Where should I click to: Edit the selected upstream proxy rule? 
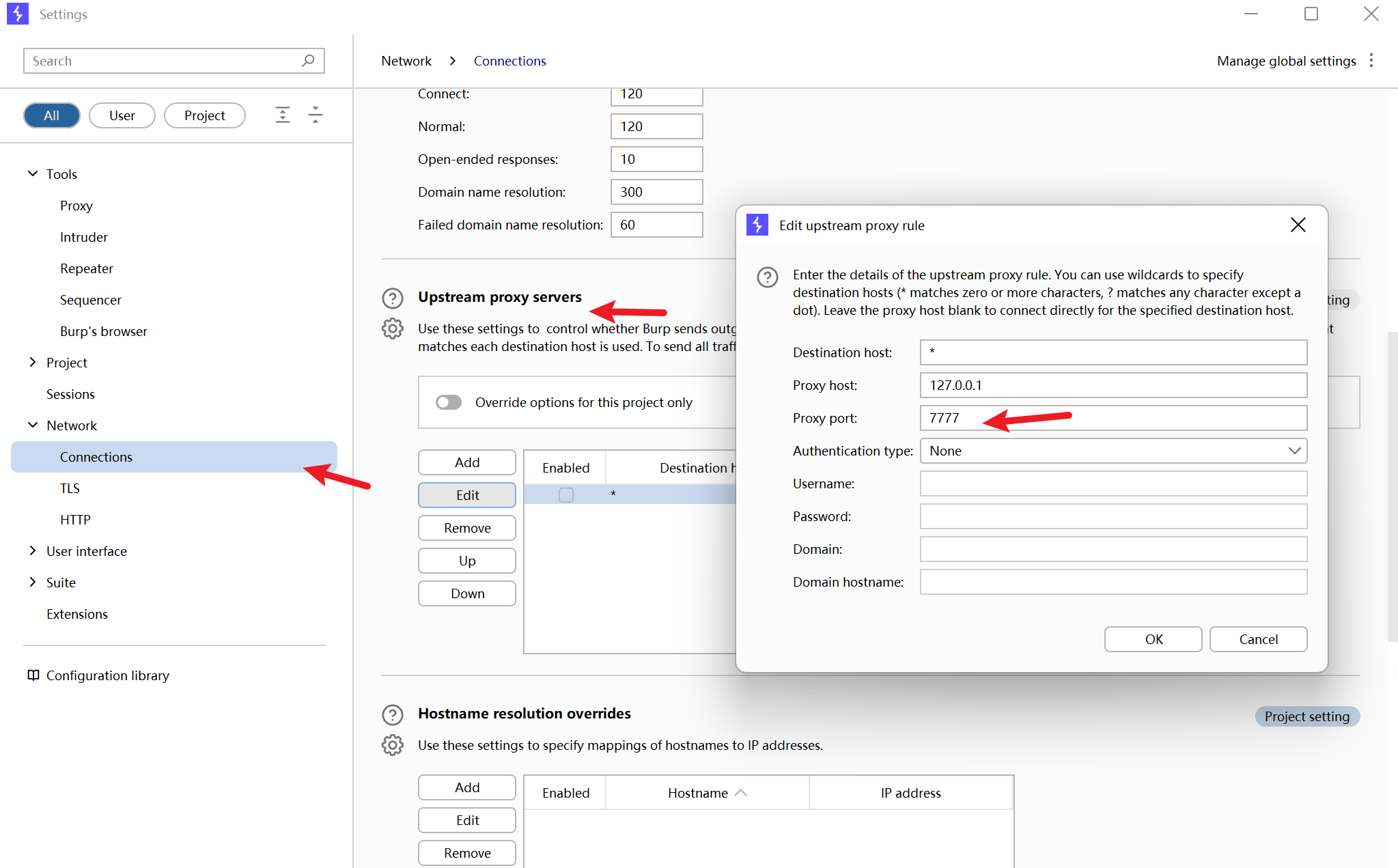[467, 495]
